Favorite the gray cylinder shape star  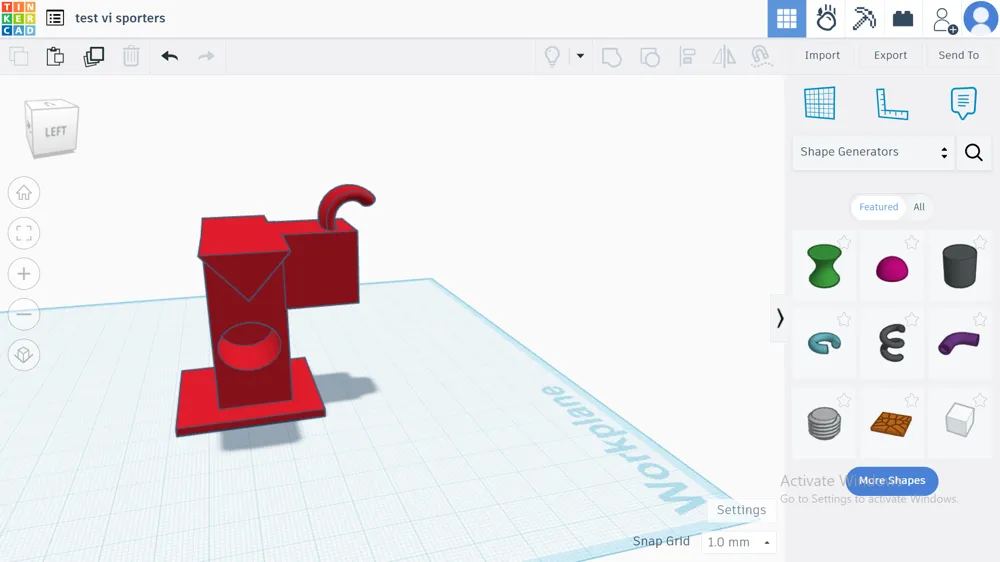point(980,241)
